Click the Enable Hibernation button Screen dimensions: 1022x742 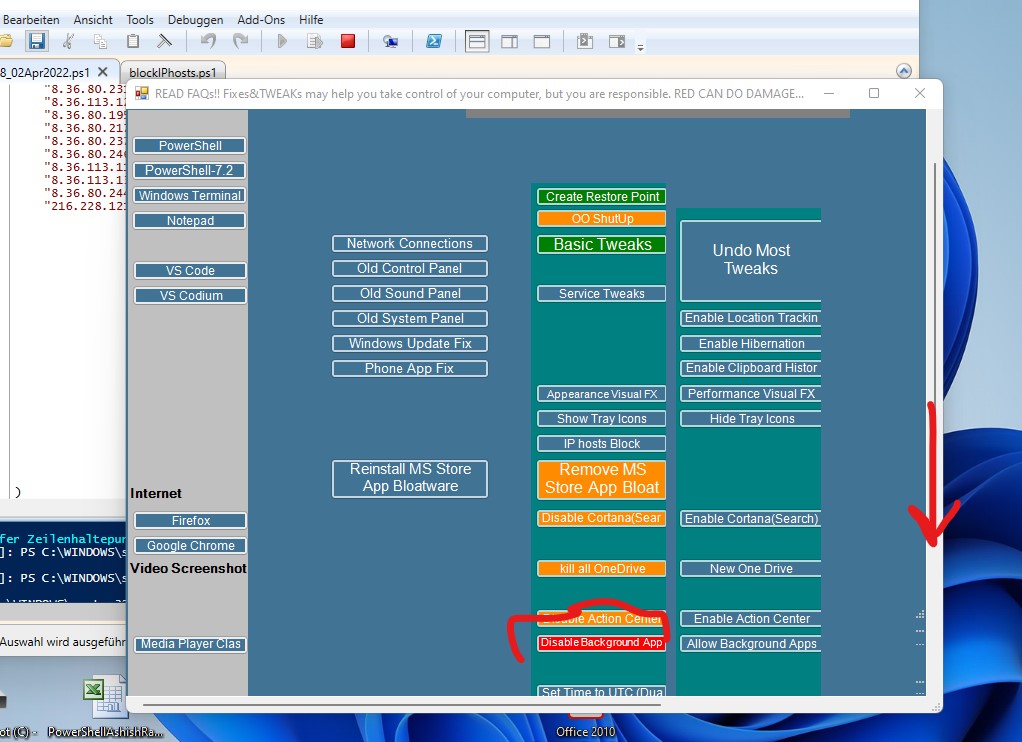coord(750,344)
